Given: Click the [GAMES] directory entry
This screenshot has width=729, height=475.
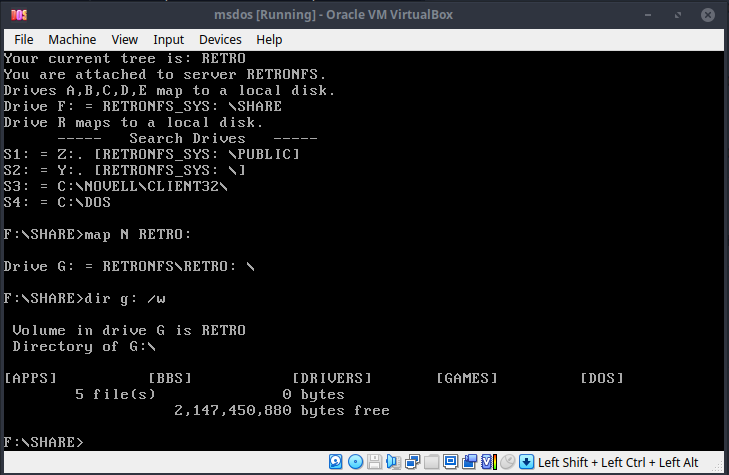Looking at the screenshot, I should tap(467, 378).
